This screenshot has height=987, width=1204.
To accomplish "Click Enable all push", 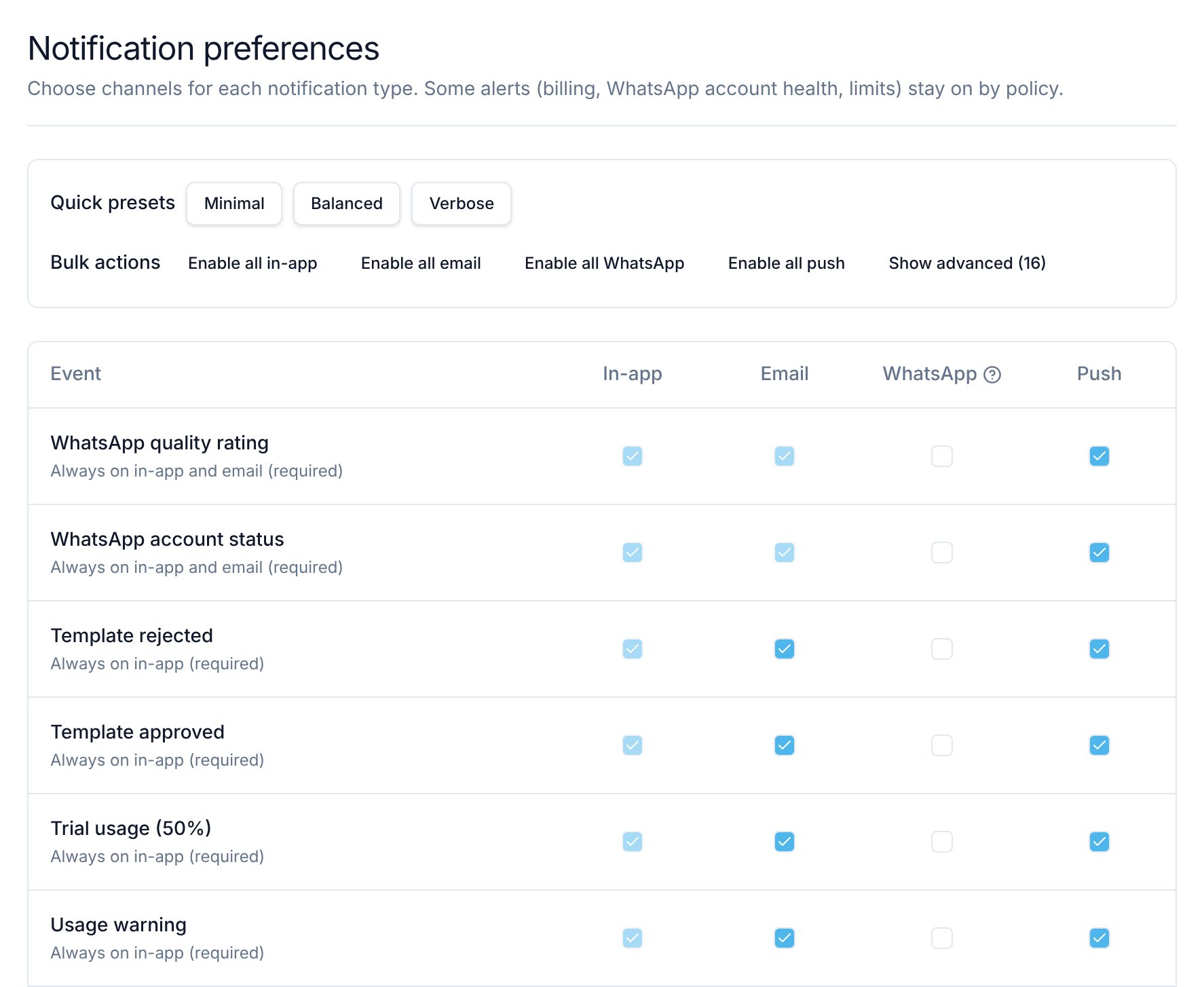I will [787, 263].
